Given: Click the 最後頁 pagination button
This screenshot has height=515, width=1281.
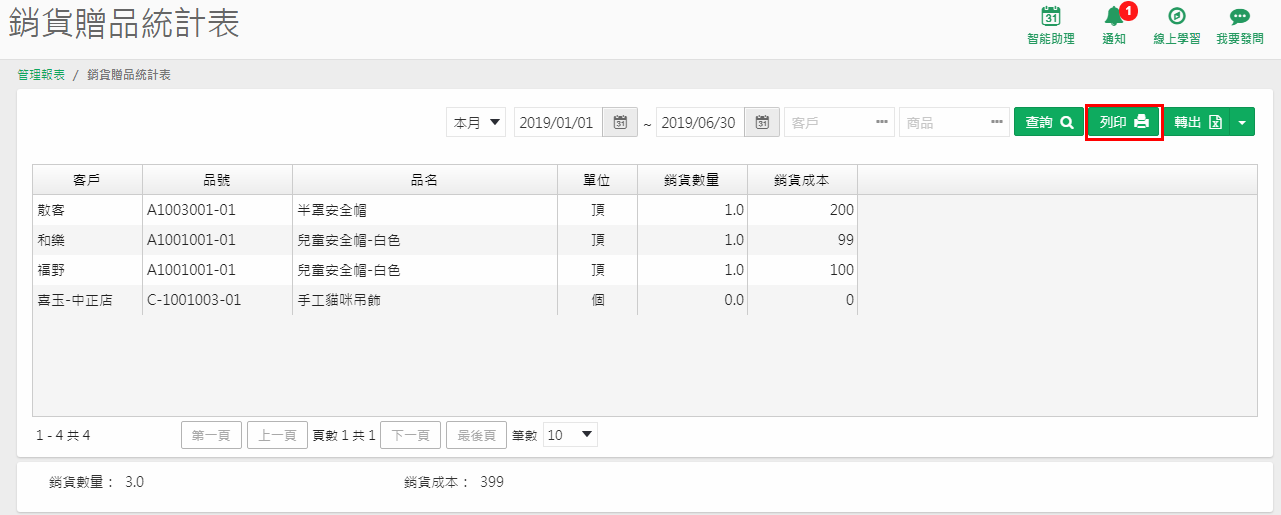Looking at the screenshot, I should click(x=476, y=435).
